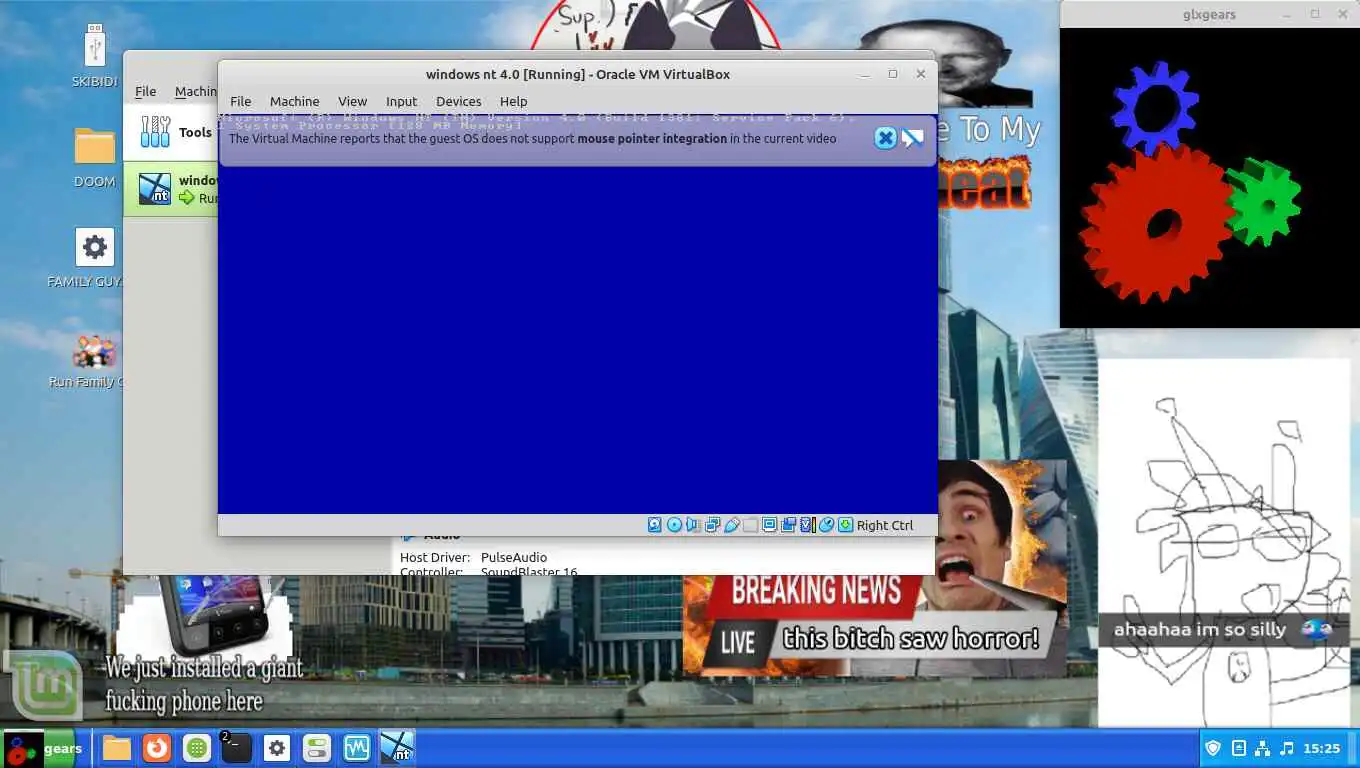The height and width of the screenshot is (768, 1360).
Task: Click the PulseAudio host driver text
Action: [514, 557]
